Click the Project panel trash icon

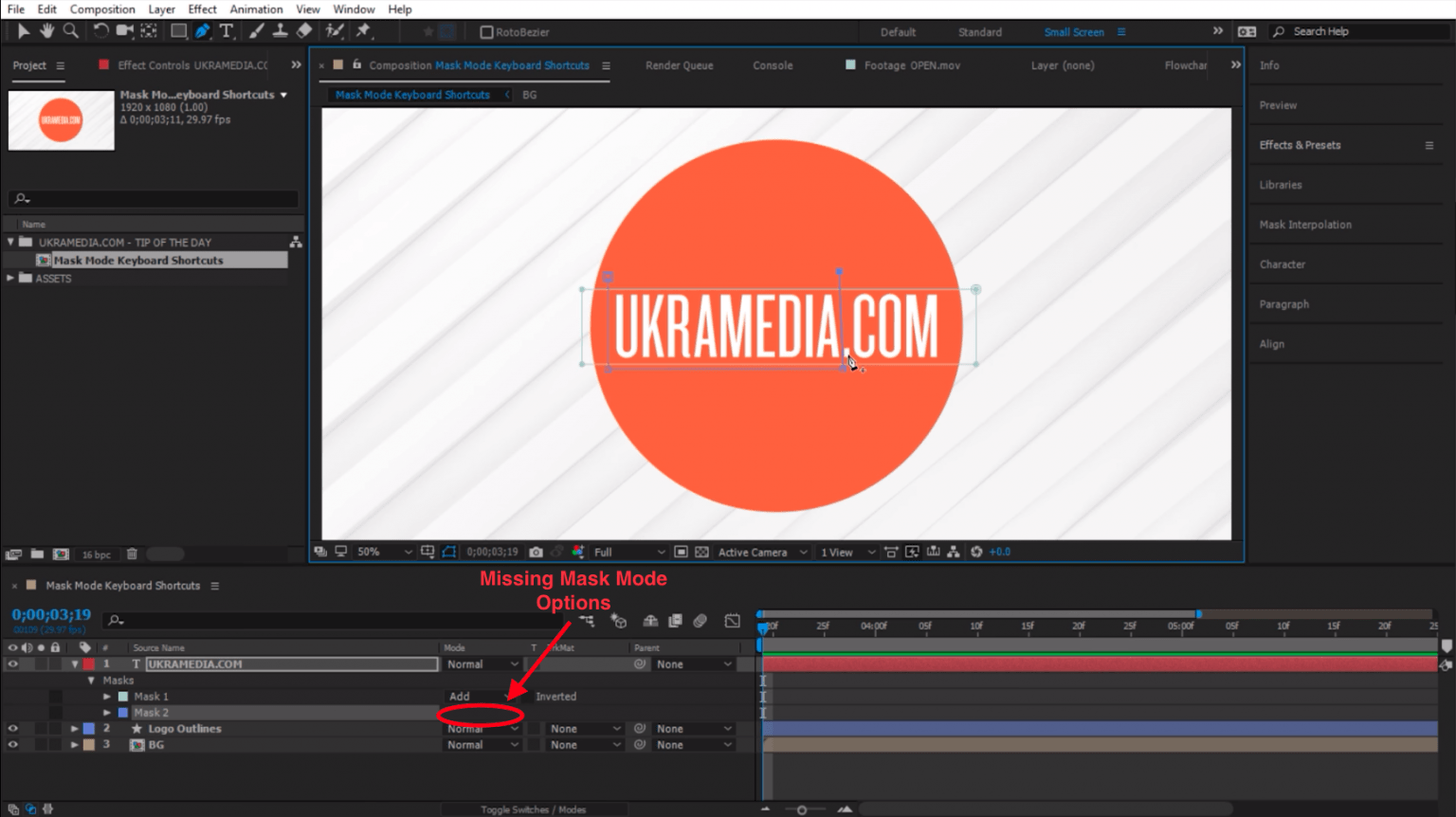pos(132,554)
